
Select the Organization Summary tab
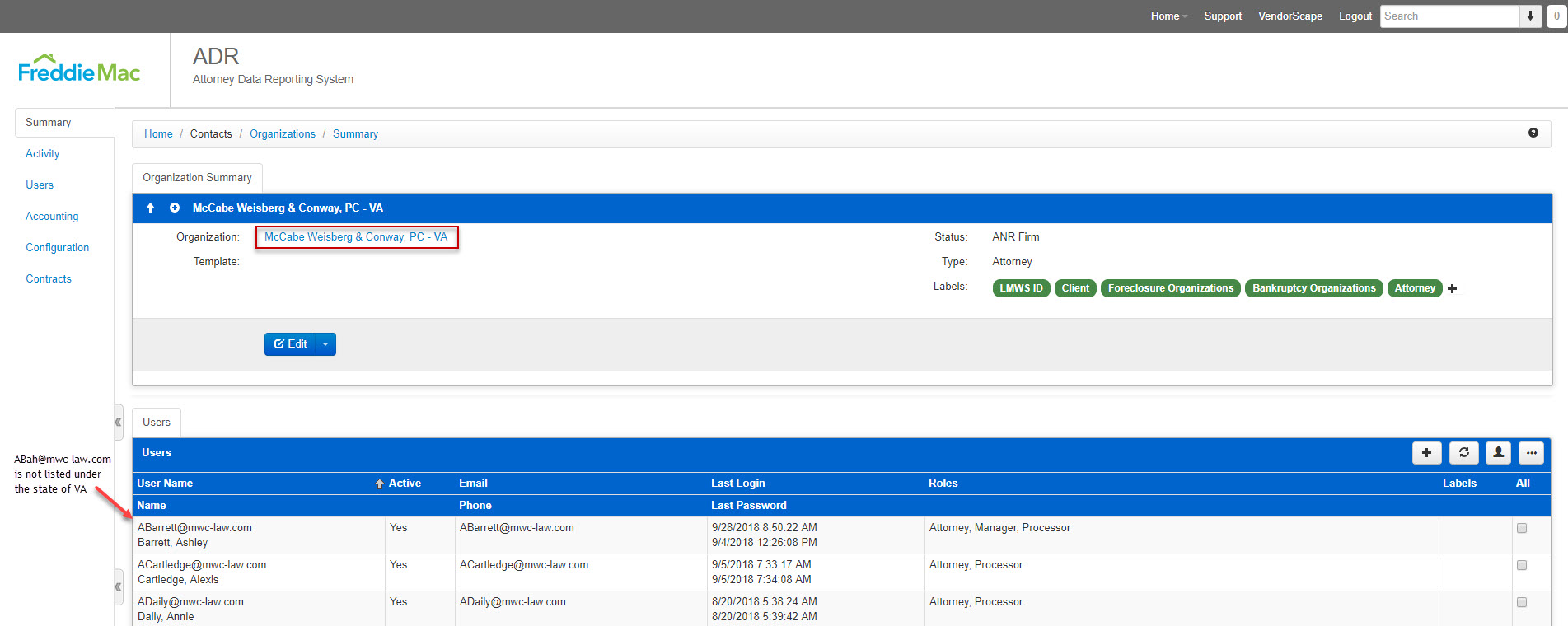pyautogui.click(x=197, y=178)
